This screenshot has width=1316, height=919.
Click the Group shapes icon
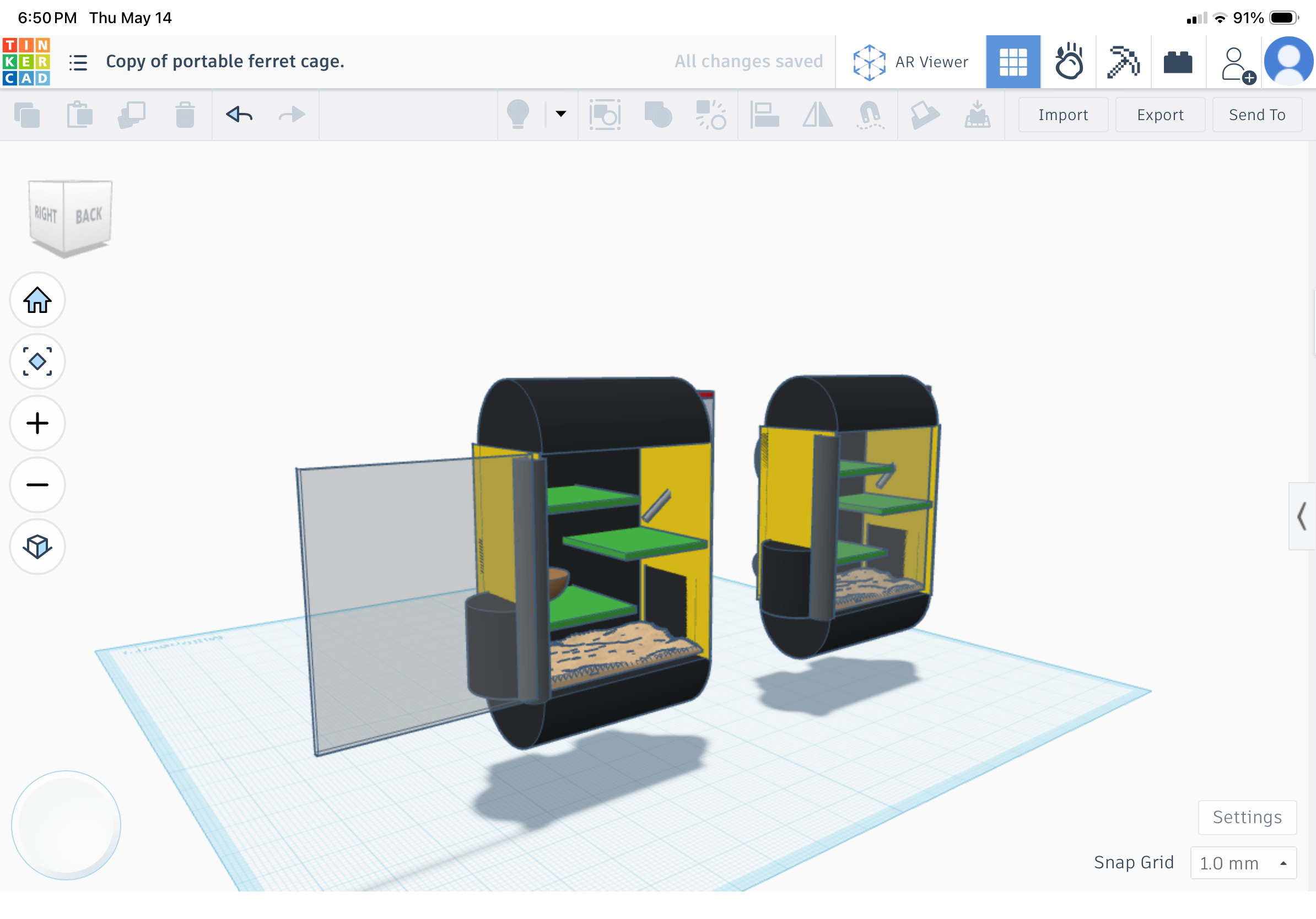659,115
